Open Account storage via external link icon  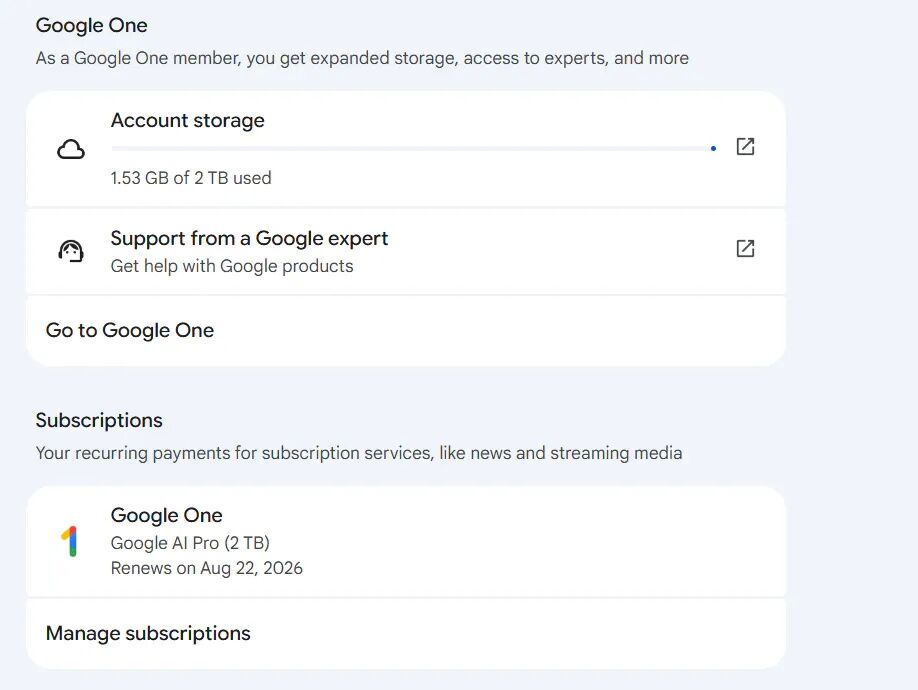coord(745,146)
